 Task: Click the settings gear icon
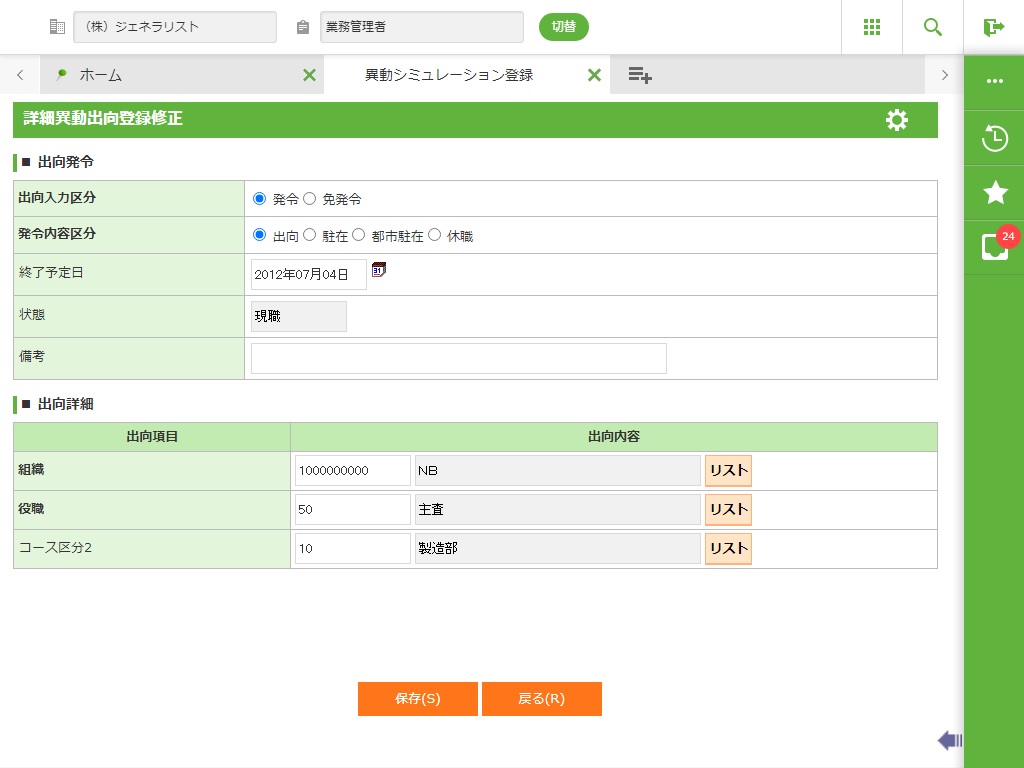897,120
